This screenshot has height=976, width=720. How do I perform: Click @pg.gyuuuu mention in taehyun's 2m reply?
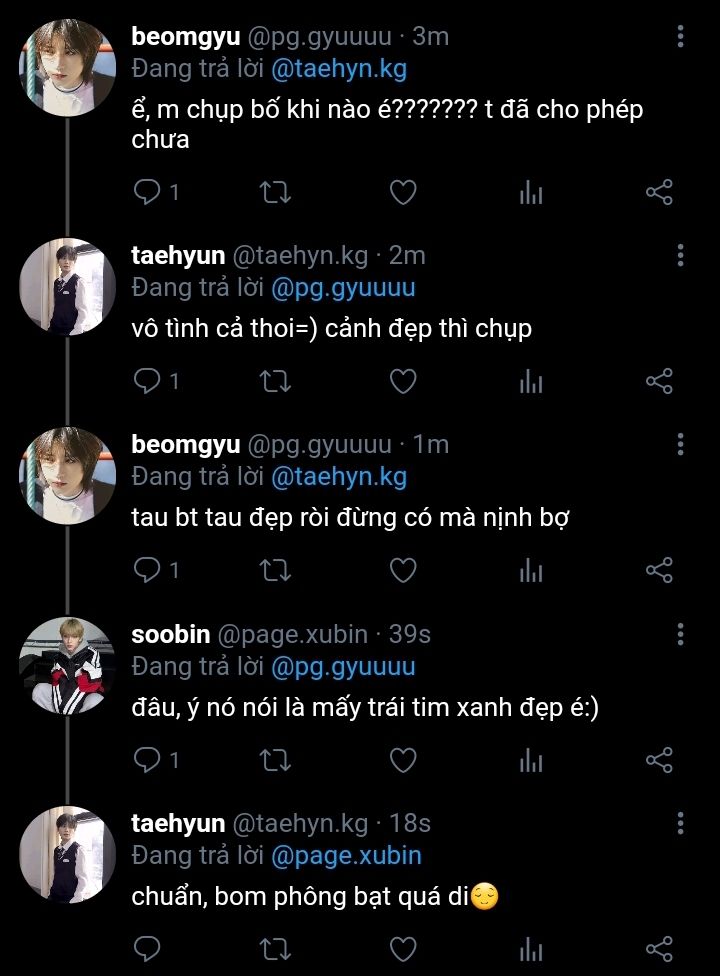tap(343, 288)
